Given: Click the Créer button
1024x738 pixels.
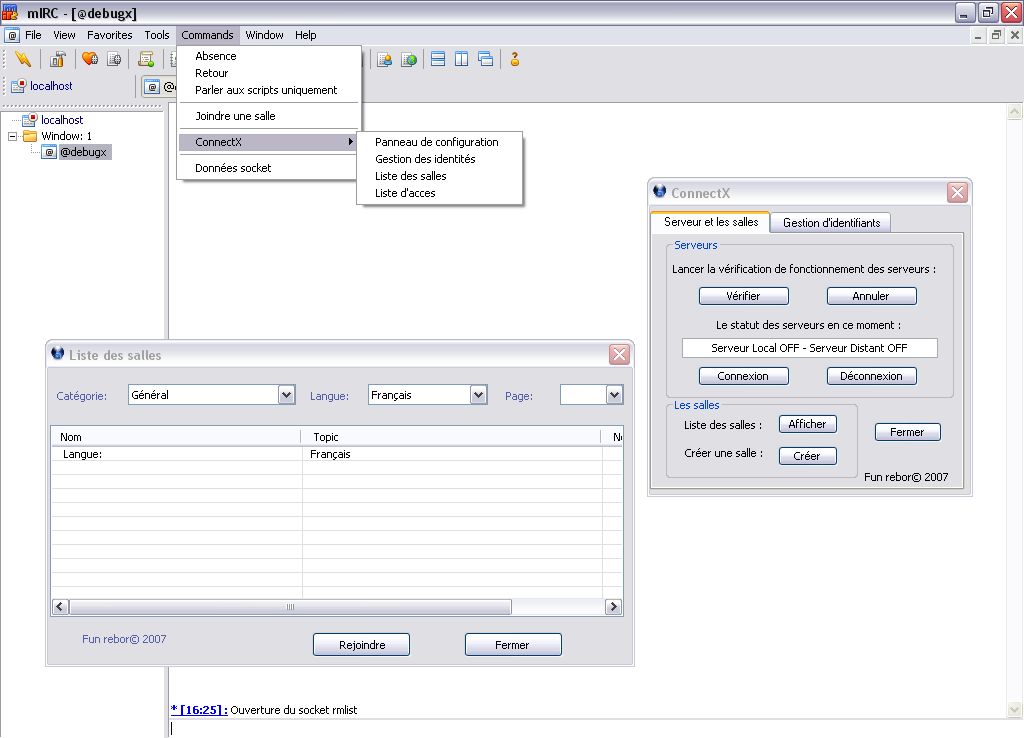Looking at the screenshot, I should (807, 456).
